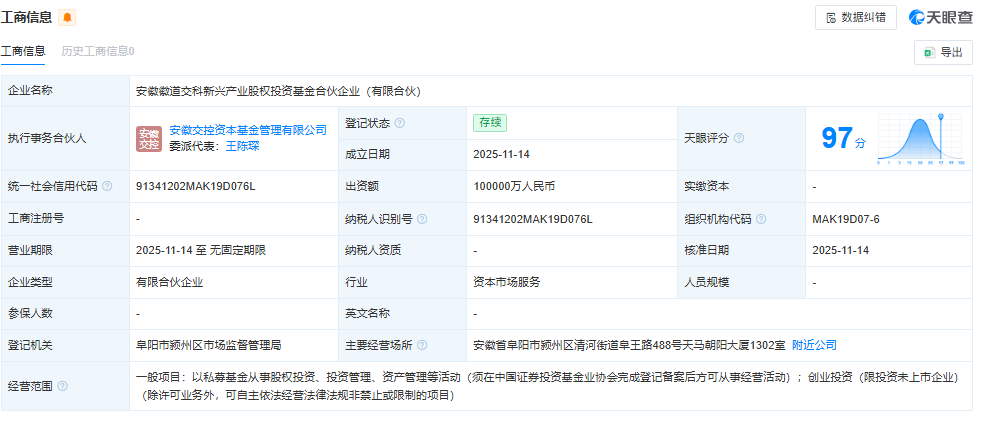Click help icon next to 统一社会信用代码
The width and height of the screenshot is (983, 446).
pyautogui.click(x=108, y=187)
